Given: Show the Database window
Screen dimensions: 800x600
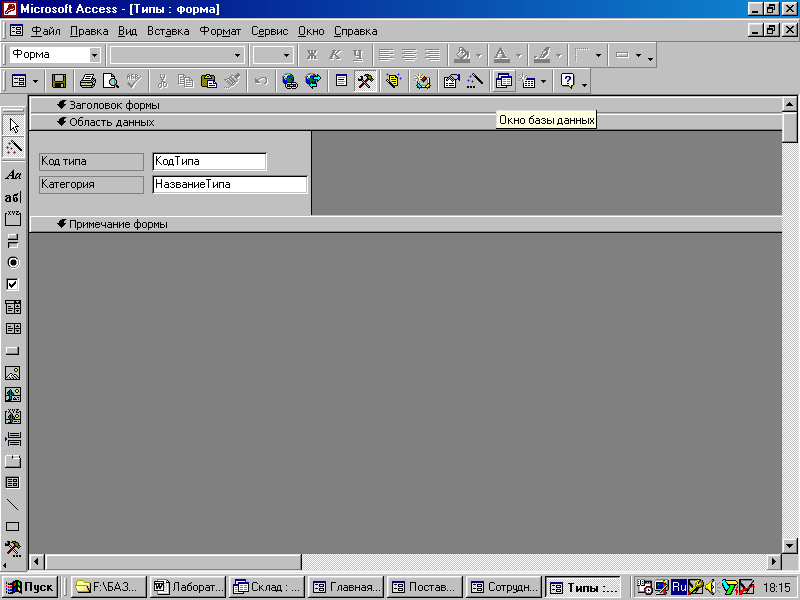Looking at the screenshot, I should [x=504, y=81].
